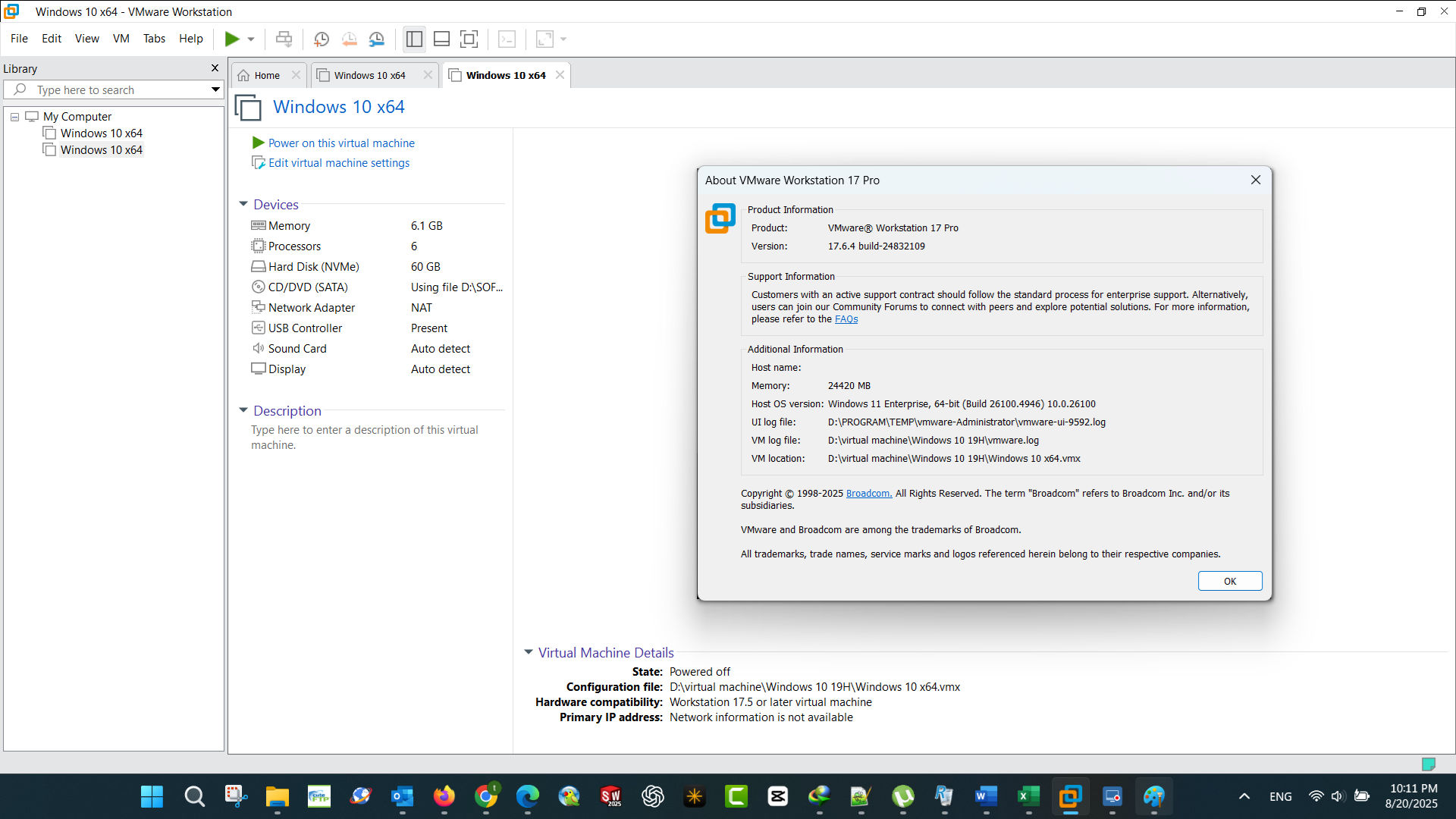
Task: Open the Snapshot Manager toolbar icon
Action: (x=377, y=39)
